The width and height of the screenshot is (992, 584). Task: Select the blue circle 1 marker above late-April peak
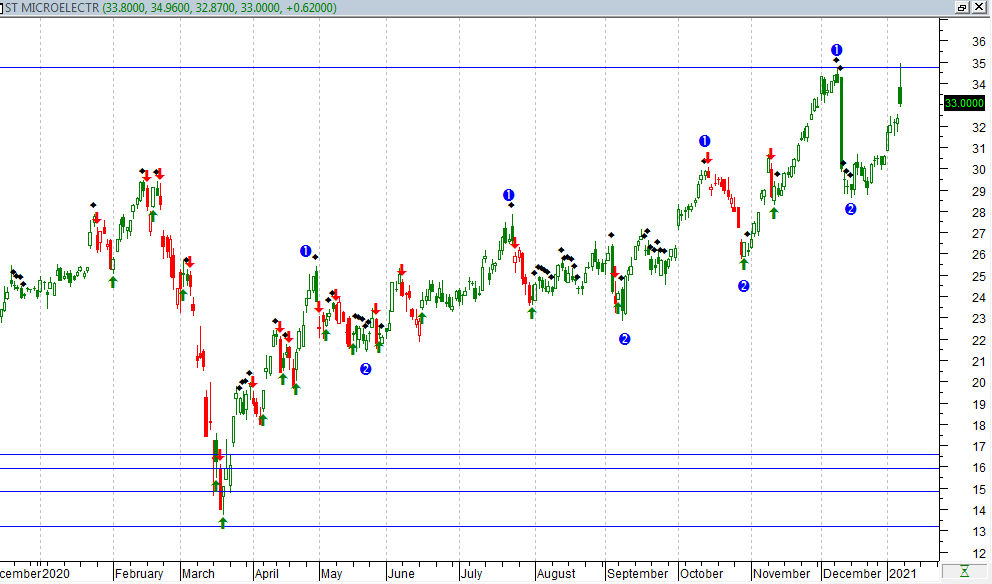click(306, 251)
